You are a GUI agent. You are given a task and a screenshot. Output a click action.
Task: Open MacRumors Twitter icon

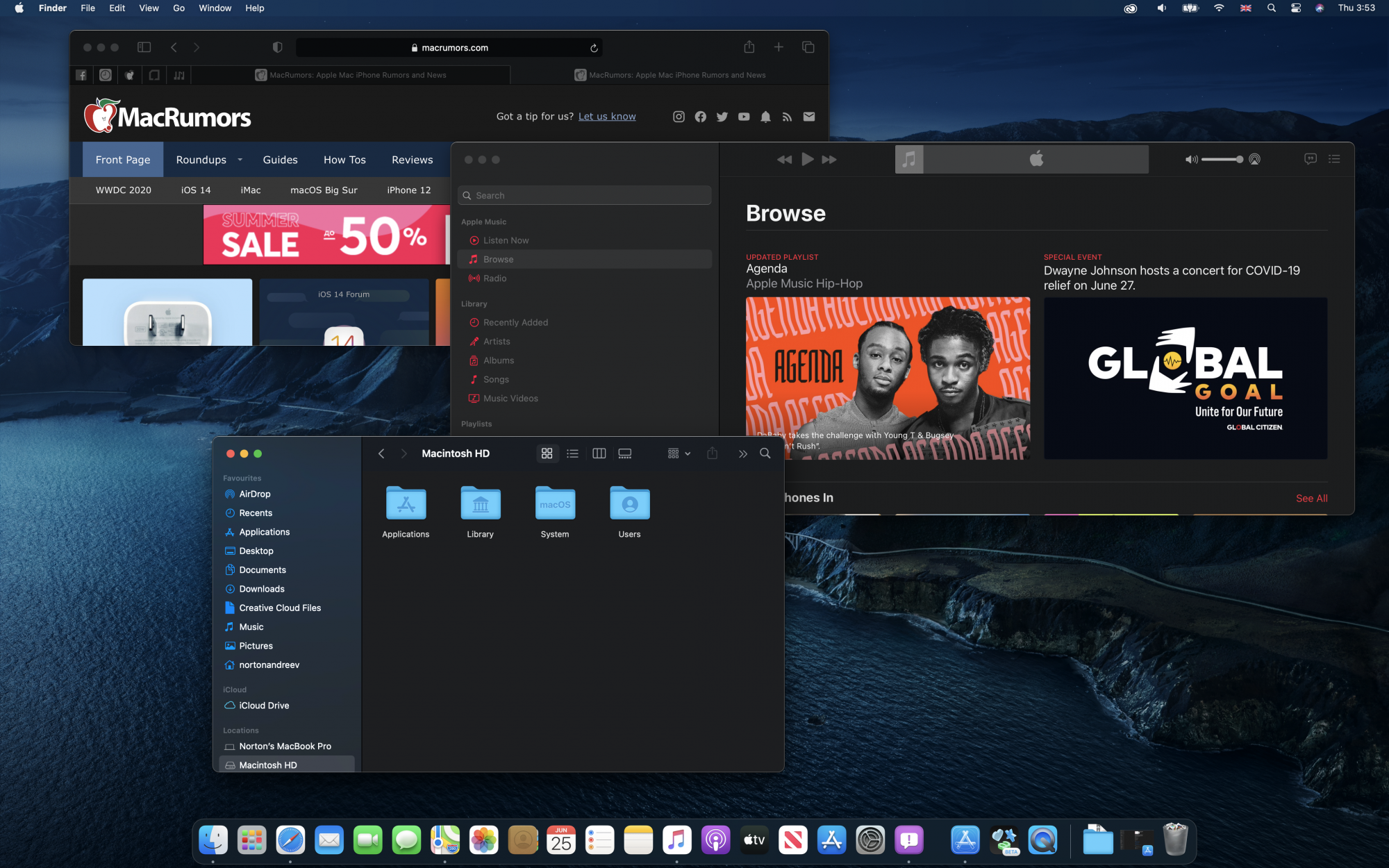722,117
